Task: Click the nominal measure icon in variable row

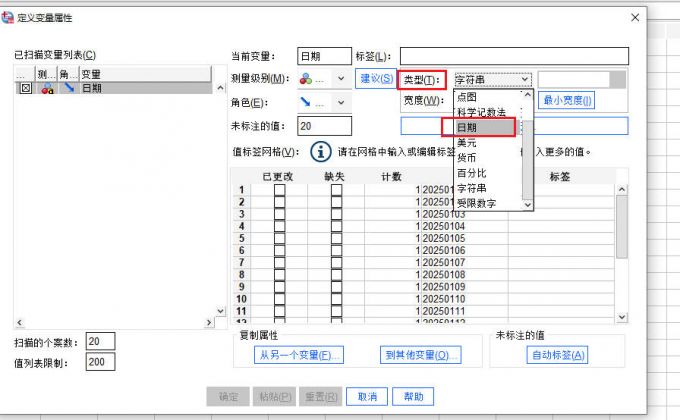Action: 47,88
